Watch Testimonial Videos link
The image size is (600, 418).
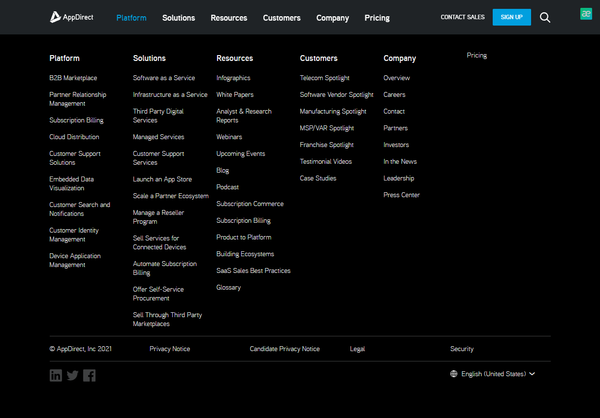(326, 162)
